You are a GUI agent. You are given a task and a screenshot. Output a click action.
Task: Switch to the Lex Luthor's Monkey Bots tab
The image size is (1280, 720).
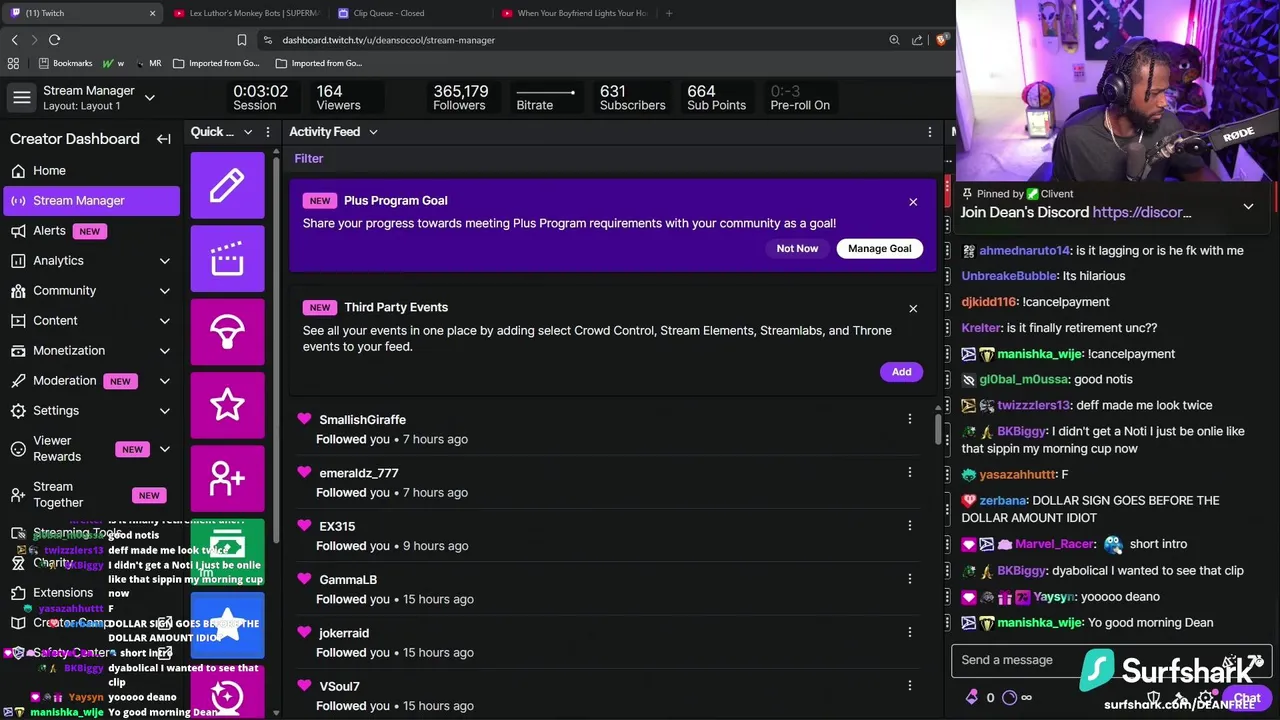tap(247, 13)
